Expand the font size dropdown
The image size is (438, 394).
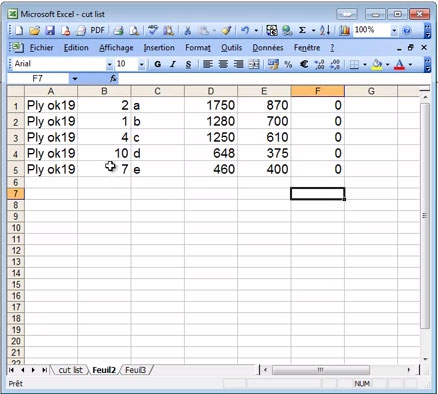(141, 64)
